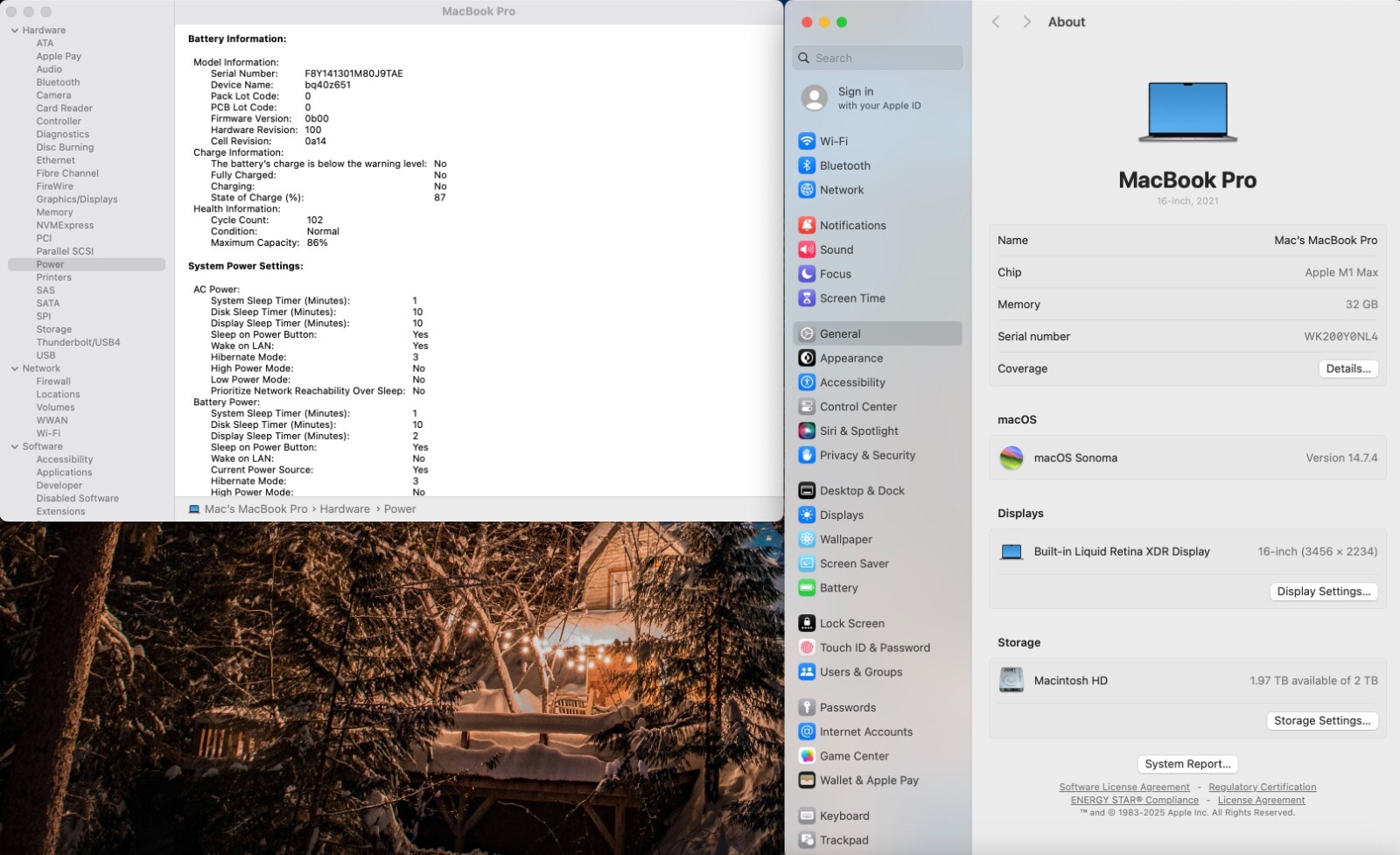1400x855 pixels.
Task: Open the Wallpaper settings icon
Action: [807, 539]
